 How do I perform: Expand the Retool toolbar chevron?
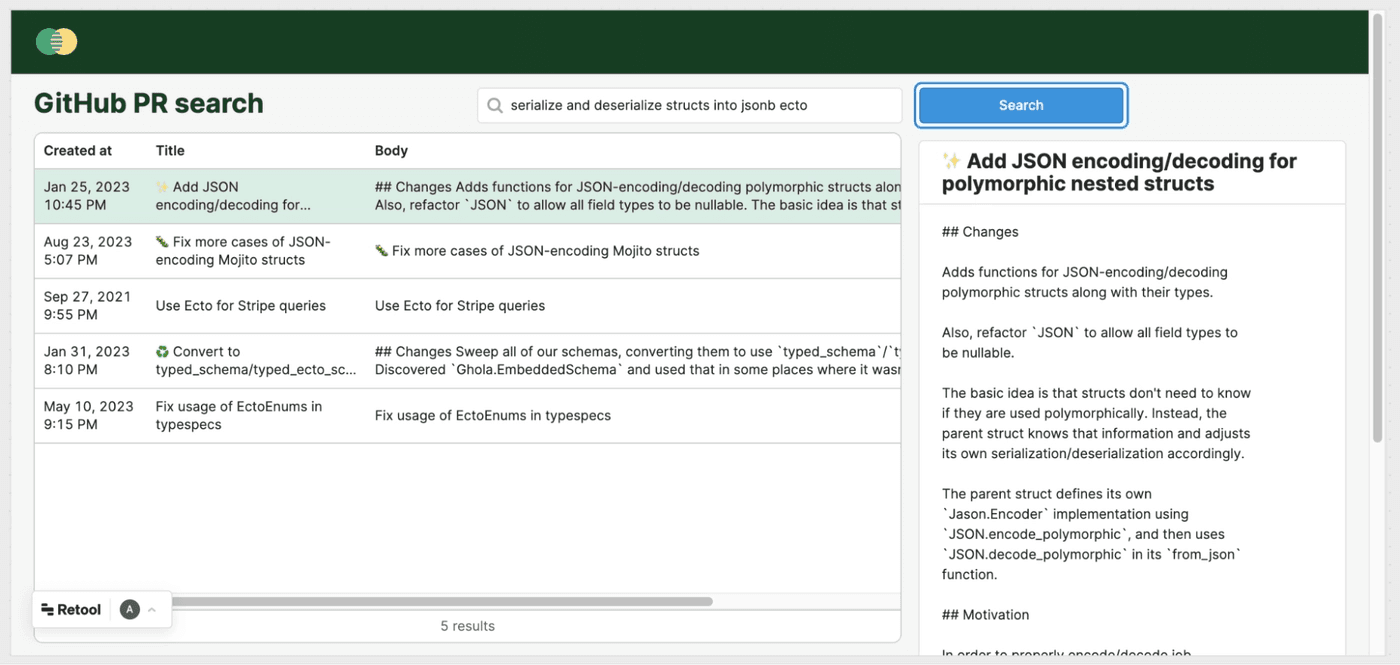click(x=152, y=610)
